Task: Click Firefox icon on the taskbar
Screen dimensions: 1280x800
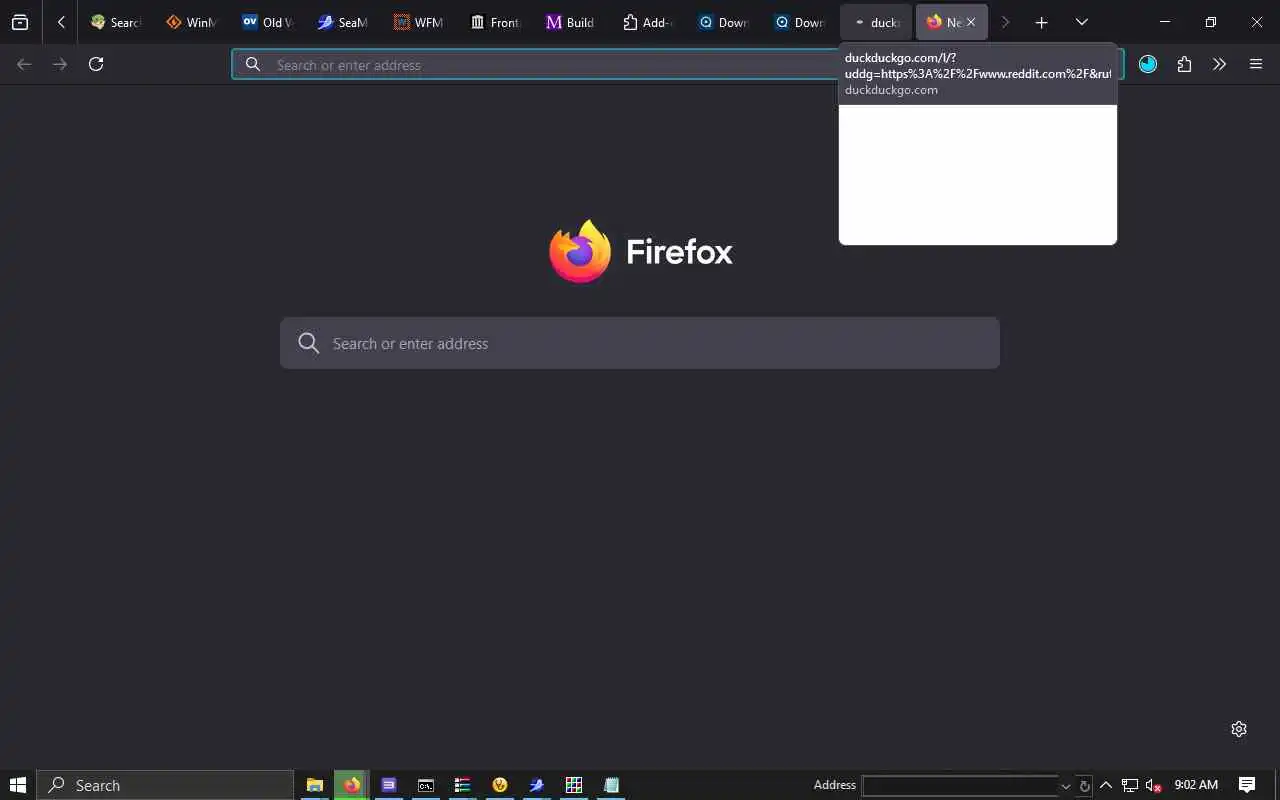Action: [x=352, y=785]
